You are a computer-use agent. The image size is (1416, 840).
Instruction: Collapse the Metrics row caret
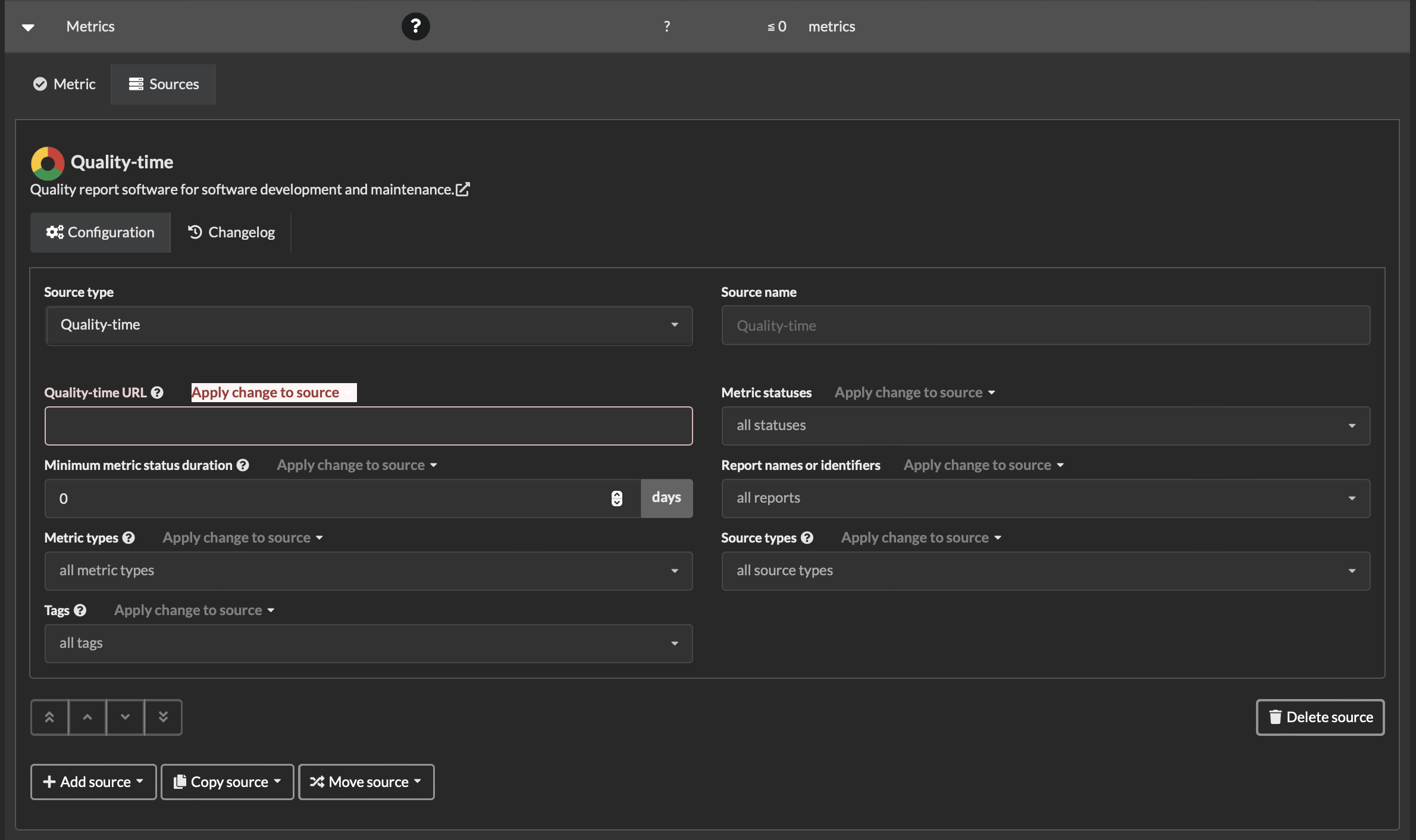pos(28,27)
